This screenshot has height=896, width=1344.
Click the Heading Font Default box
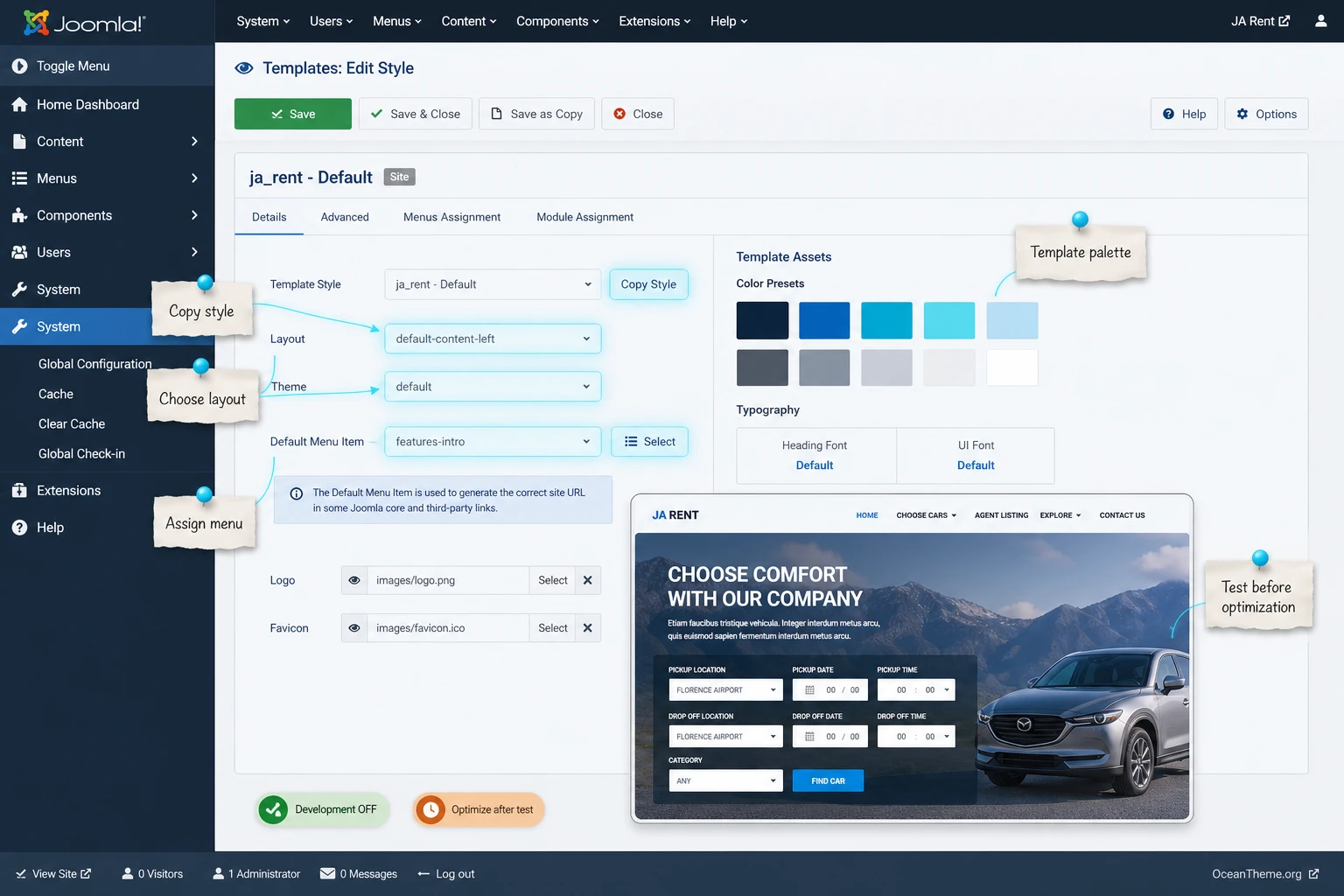click(x=815, y=455)
